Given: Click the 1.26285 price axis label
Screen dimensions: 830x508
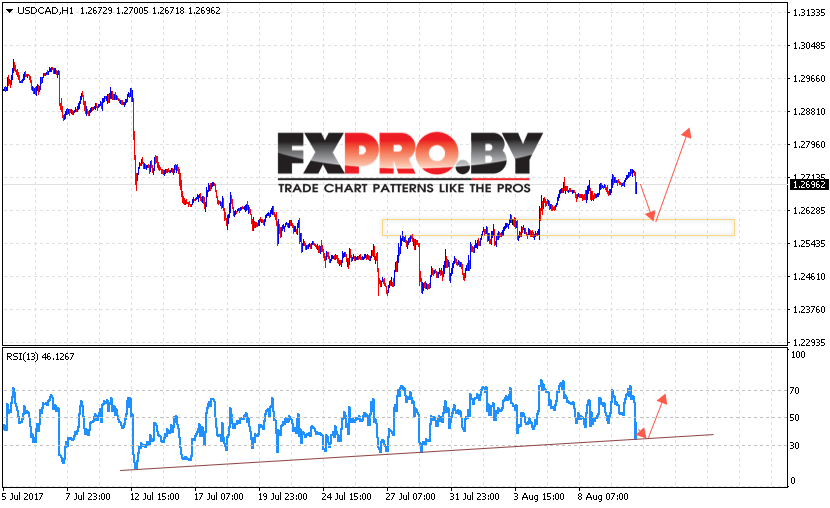Looking at the screenshot, I should [x=809, y=211].
